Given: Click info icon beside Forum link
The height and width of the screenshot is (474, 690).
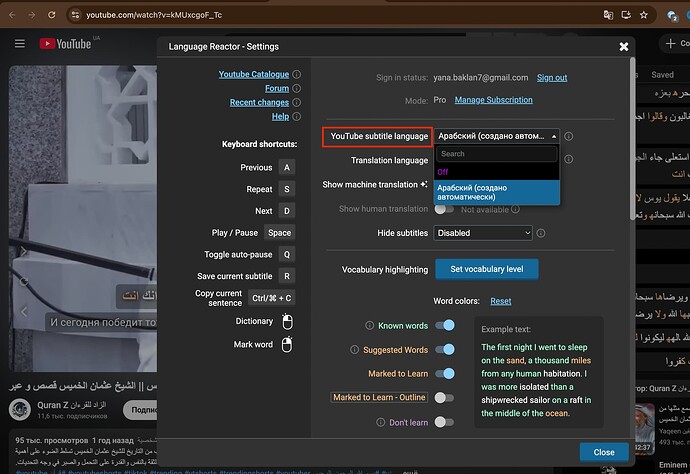Looking at the screenshot, I should [297, 88].
